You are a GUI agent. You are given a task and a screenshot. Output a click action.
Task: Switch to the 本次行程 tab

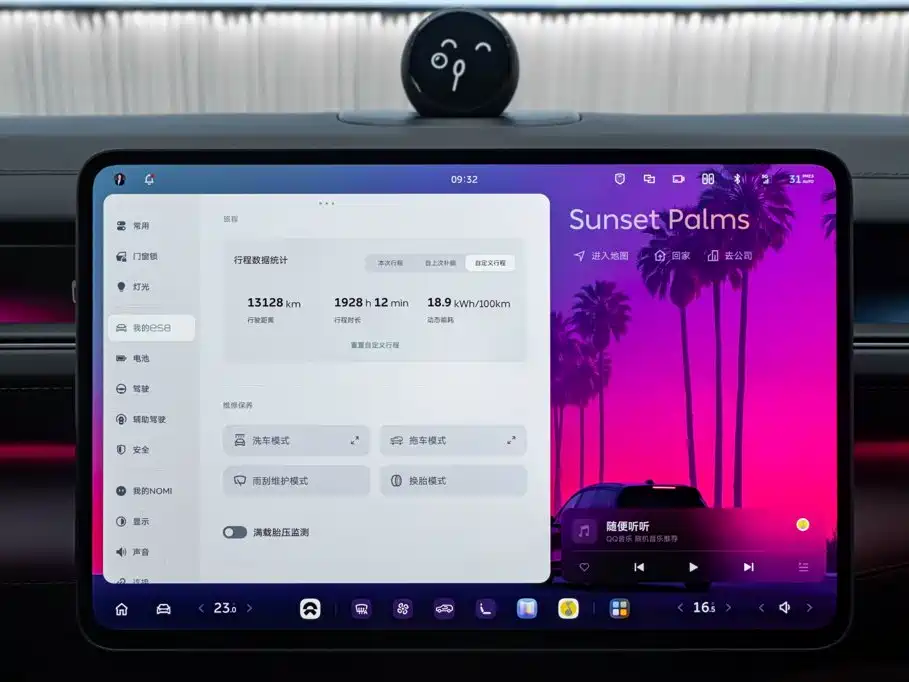(390, 263)
